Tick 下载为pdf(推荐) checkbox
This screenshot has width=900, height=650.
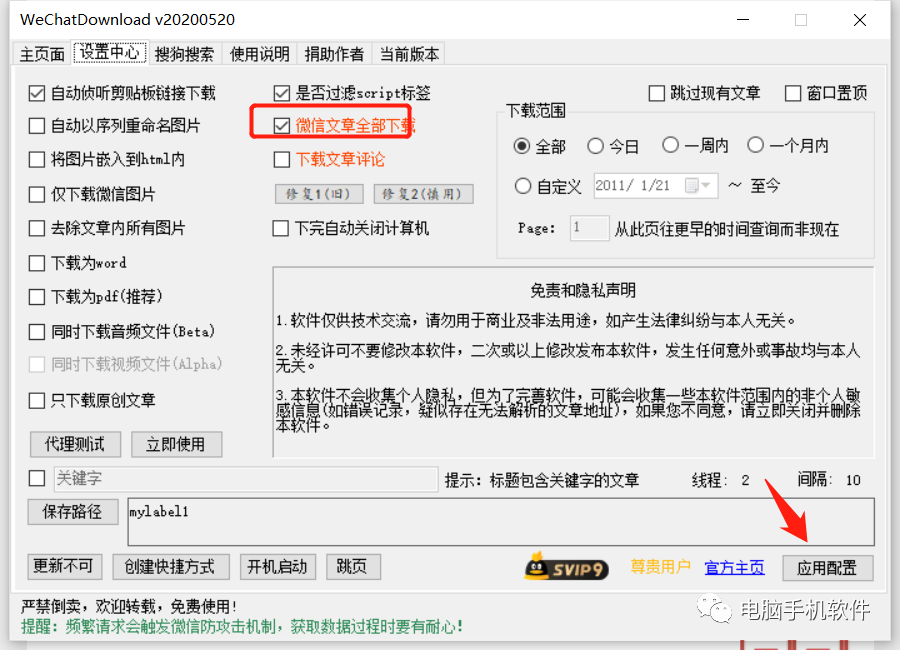[x=37, y=297]
